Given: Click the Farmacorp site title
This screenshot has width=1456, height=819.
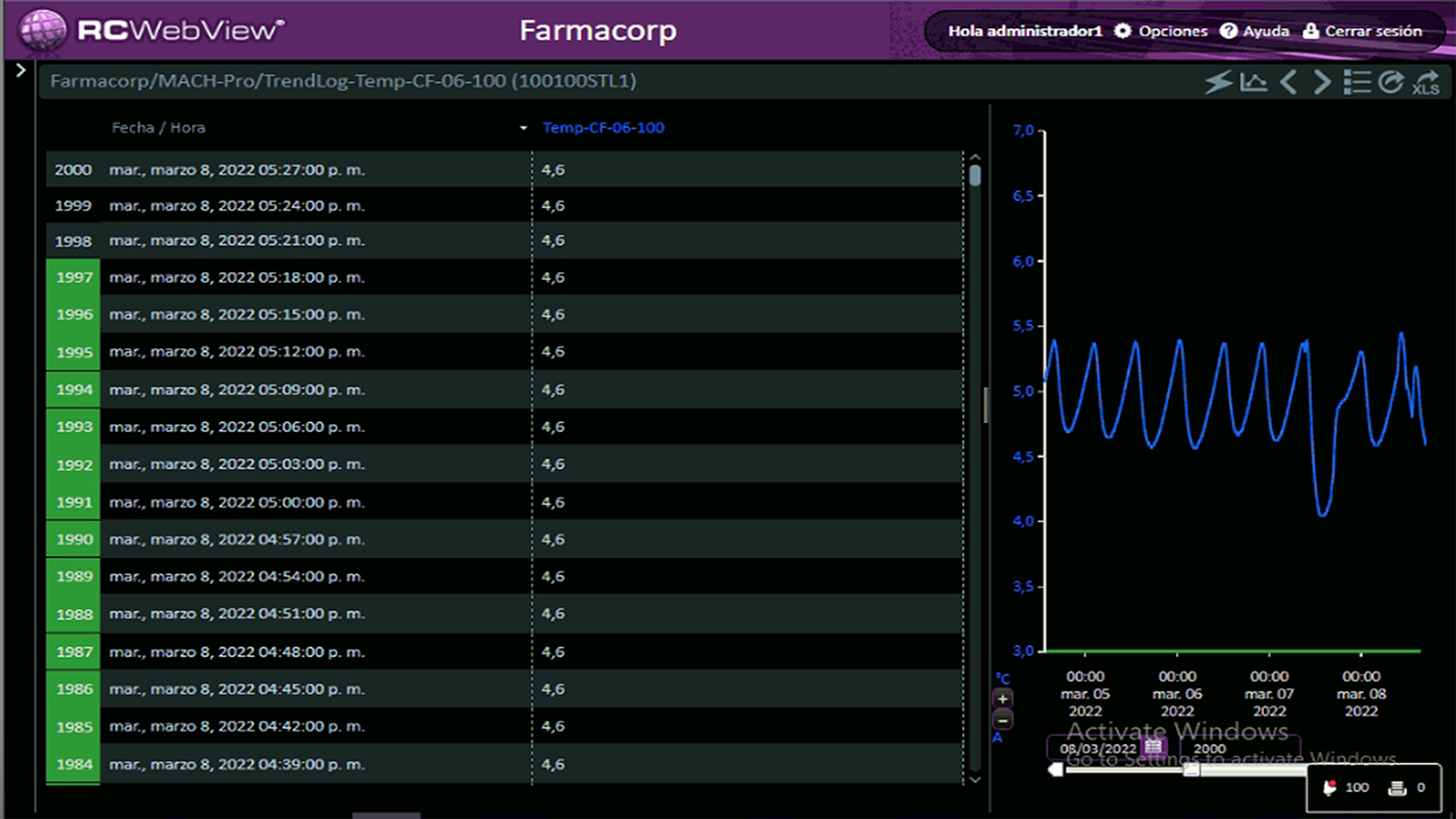Looking at the screenshot, I should tap(598, 31).
